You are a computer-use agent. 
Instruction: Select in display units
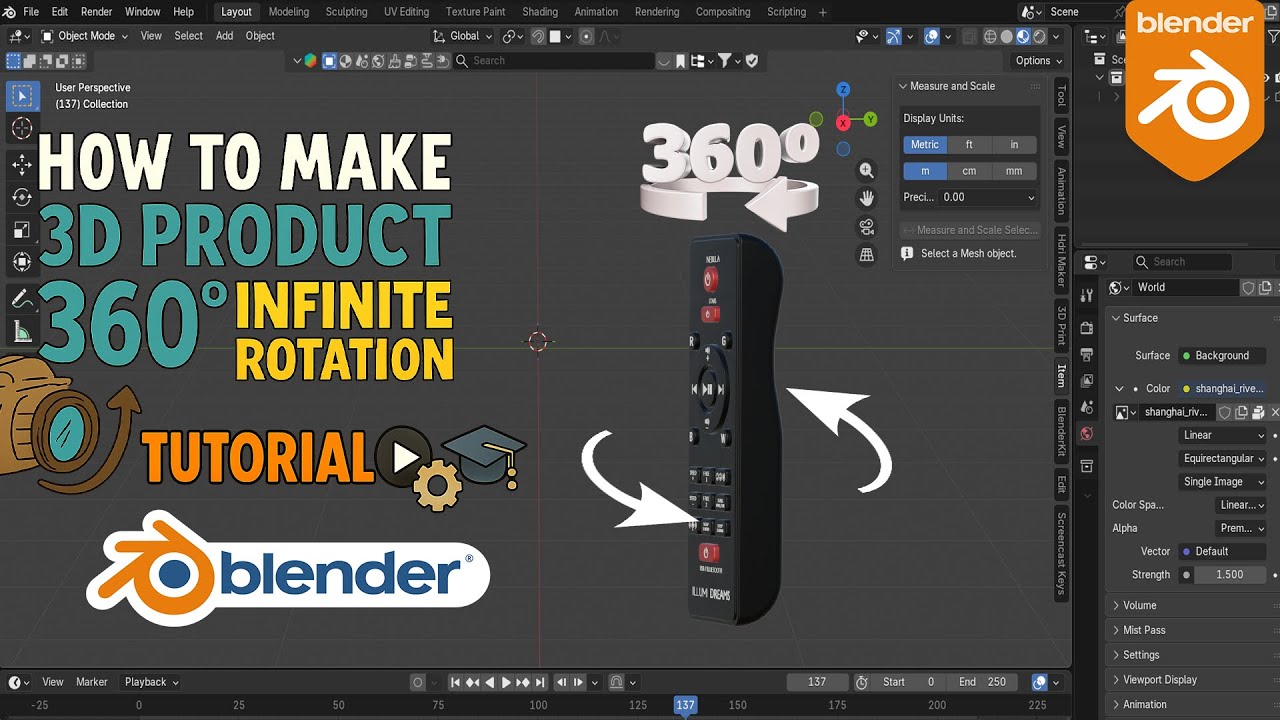point(1014,145)
